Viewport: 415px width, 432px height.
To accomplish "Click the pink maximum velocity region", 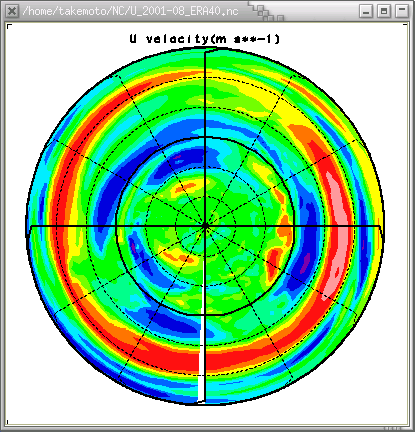I will point(339,232).
